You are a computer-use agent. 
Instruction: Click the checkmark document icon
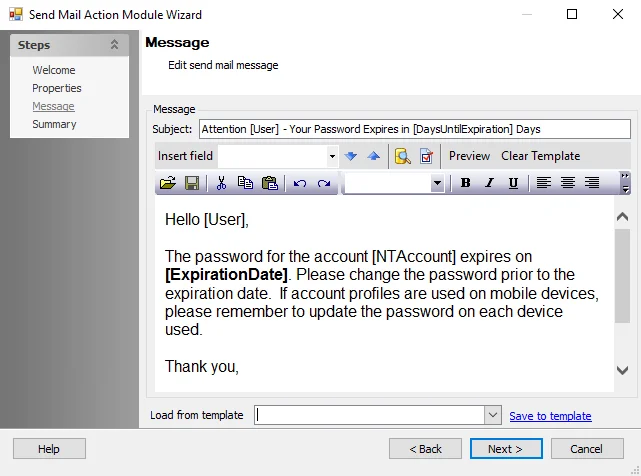coord(426,156)
